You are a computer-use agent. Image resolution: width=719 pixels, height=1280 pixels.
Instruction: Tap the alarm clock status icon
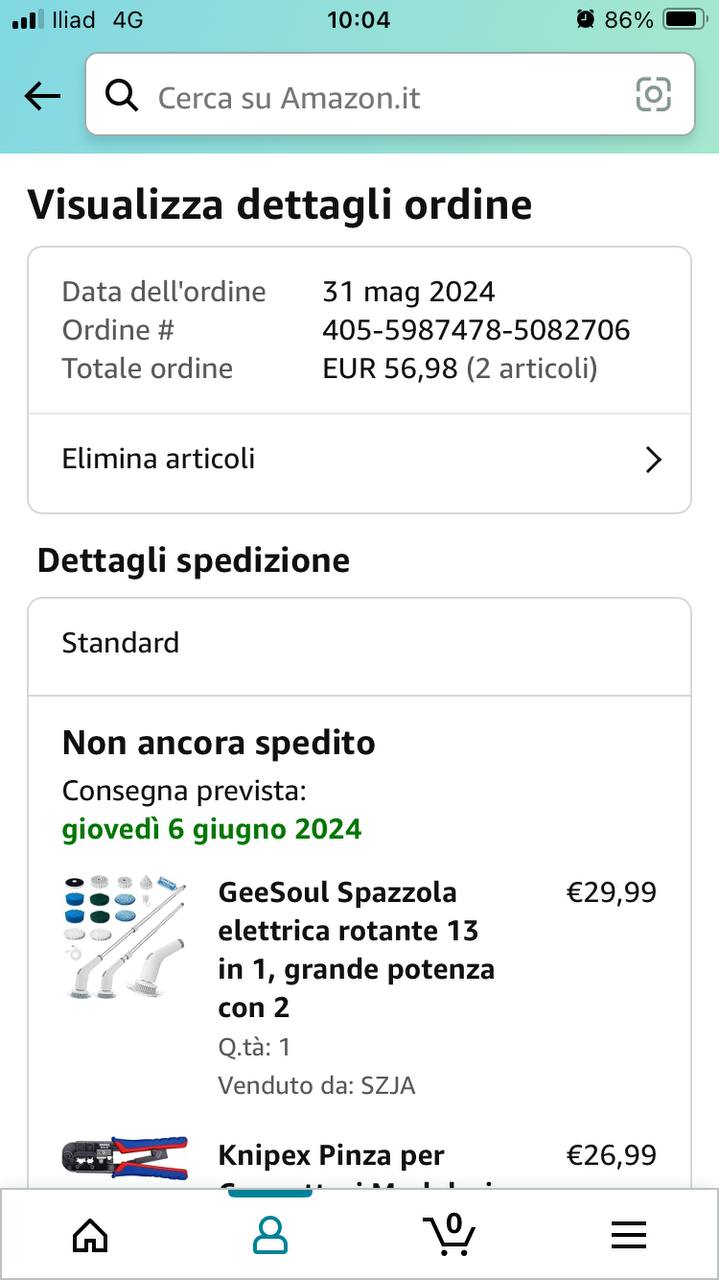point(585,19)
